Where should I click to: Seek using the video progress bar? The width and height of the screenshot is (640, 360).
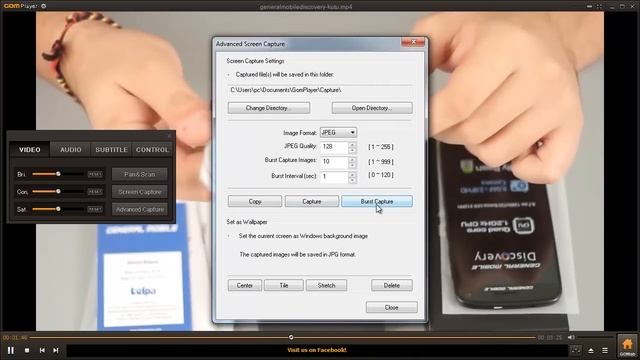coord(282,338)
